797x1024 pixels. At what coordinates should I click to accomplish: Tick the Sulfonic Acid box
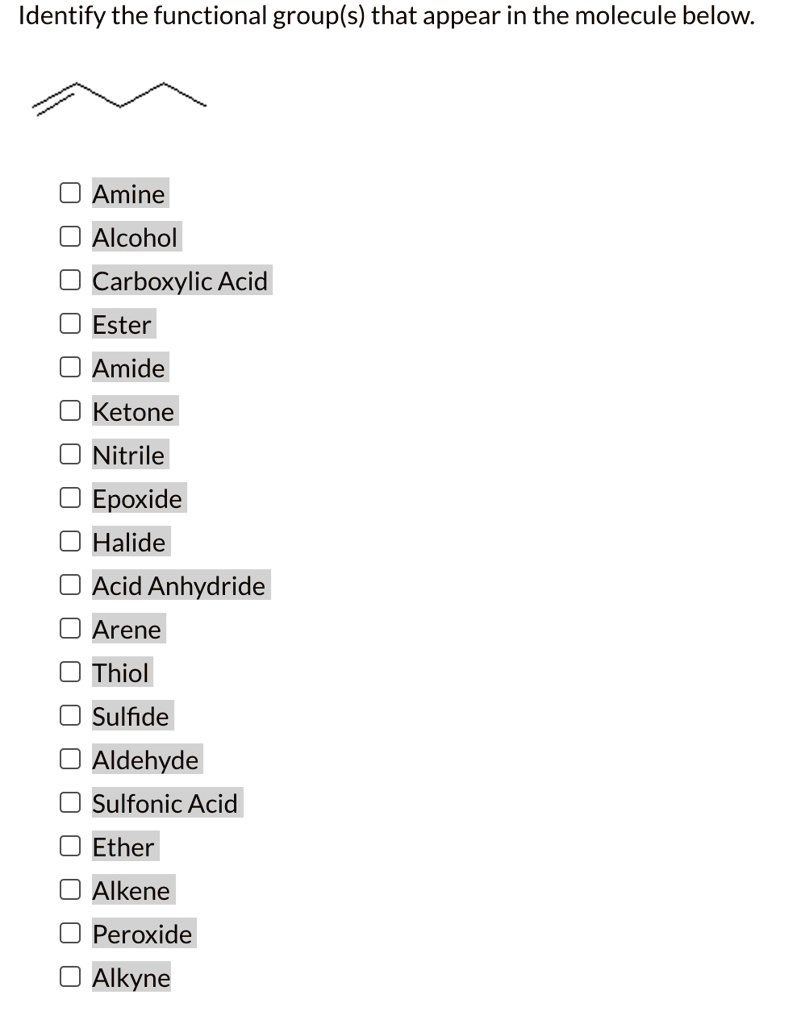tap(69, 804)
